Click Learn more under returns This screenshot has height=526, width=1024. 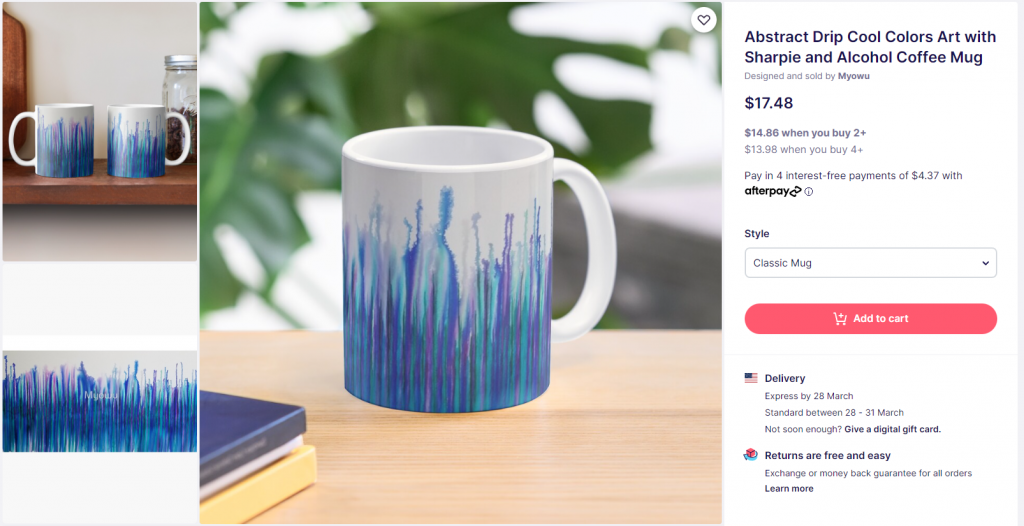pyautogui.click(x=789, y=489)
